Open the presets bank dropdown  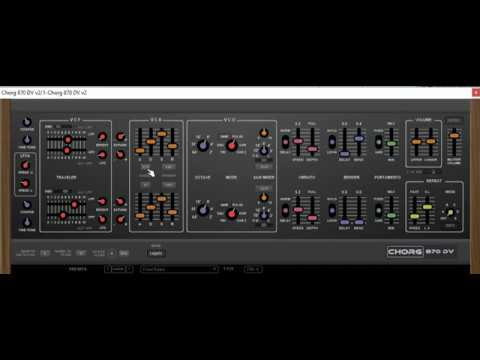[x=118, y=269]
